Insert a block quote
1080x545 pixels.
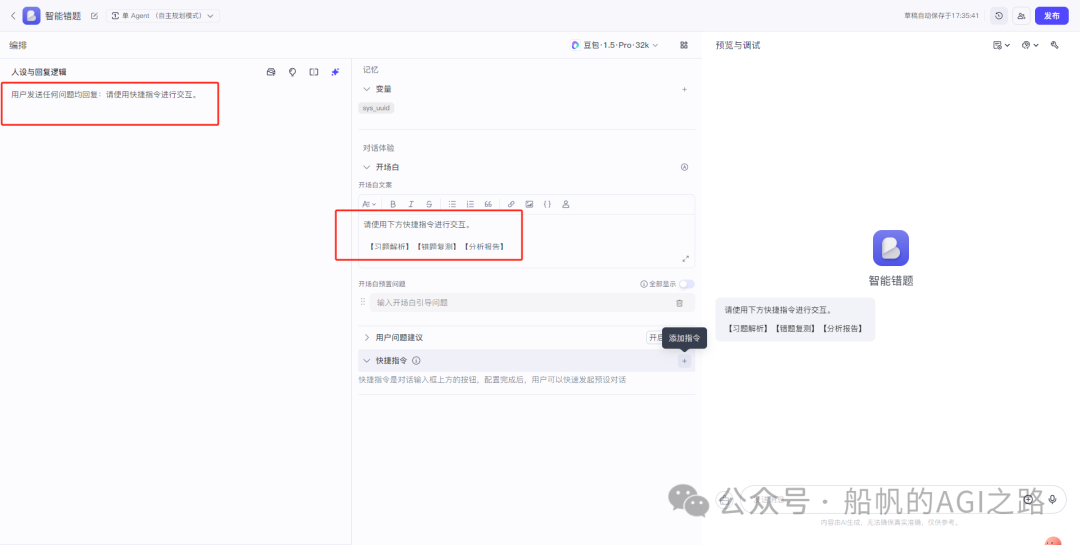tap(488, 204)
